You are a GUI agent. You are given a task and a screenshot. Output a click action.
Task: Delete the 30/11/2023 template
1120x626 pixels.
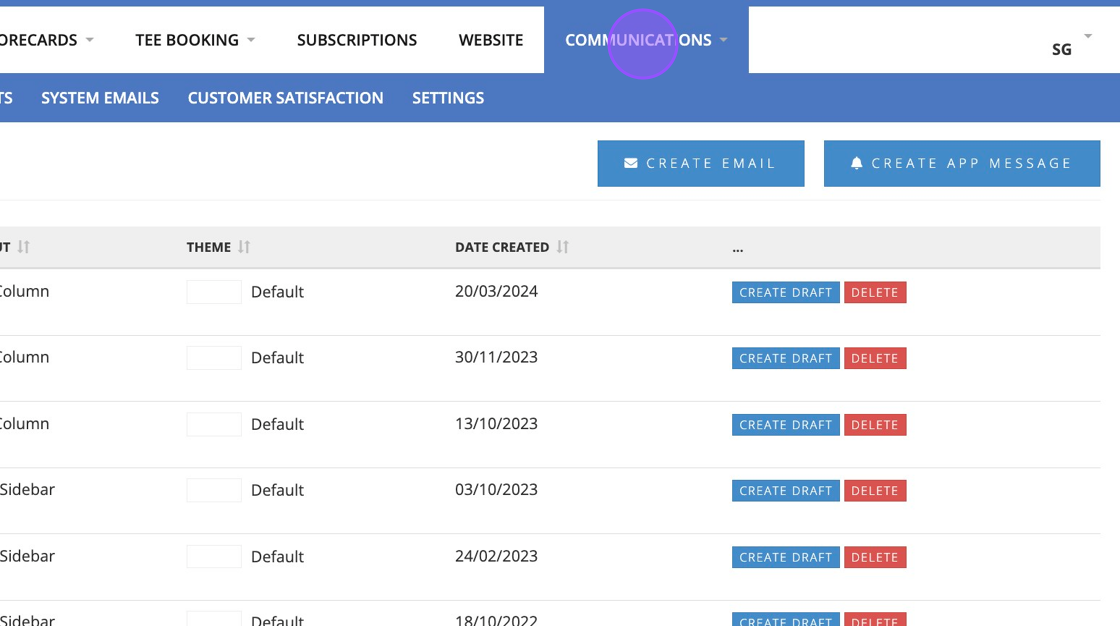click(x=875, y=358)
